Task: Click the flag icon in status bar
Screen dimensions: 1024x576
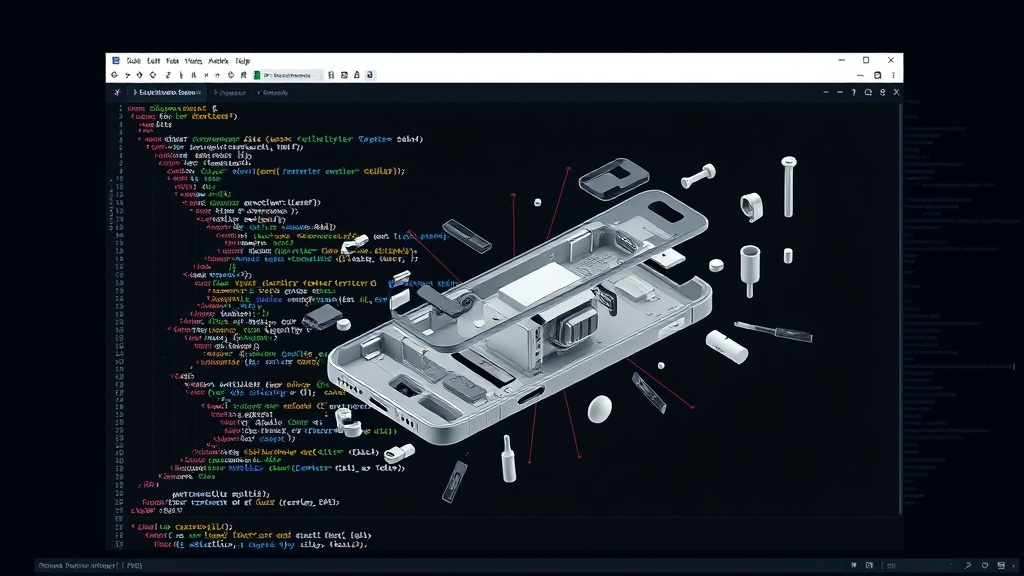Action: click(x=854, y=566)
